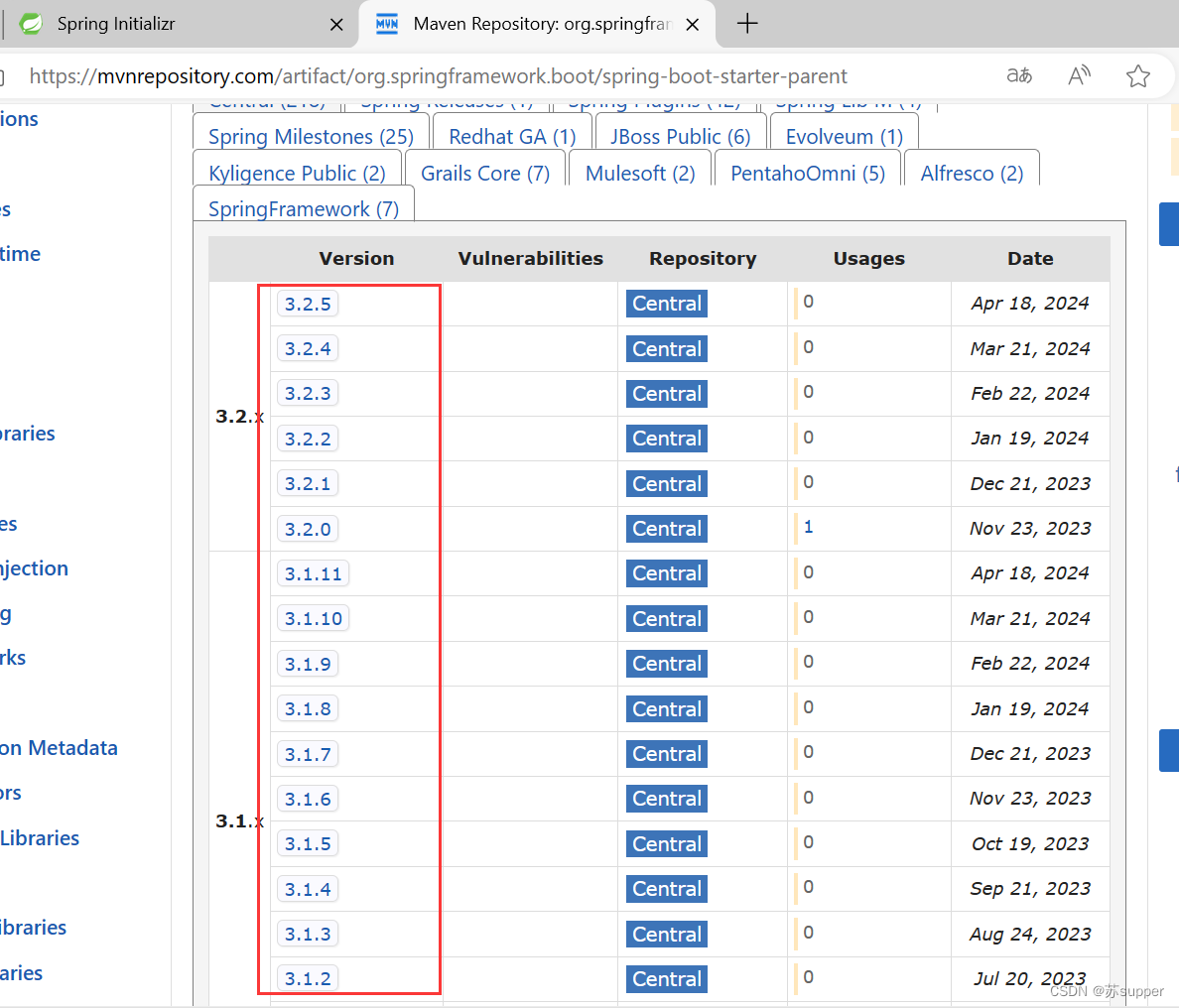
Task: Click Central repository badge for version 3.2.0
Action: [x=666, y=529]
